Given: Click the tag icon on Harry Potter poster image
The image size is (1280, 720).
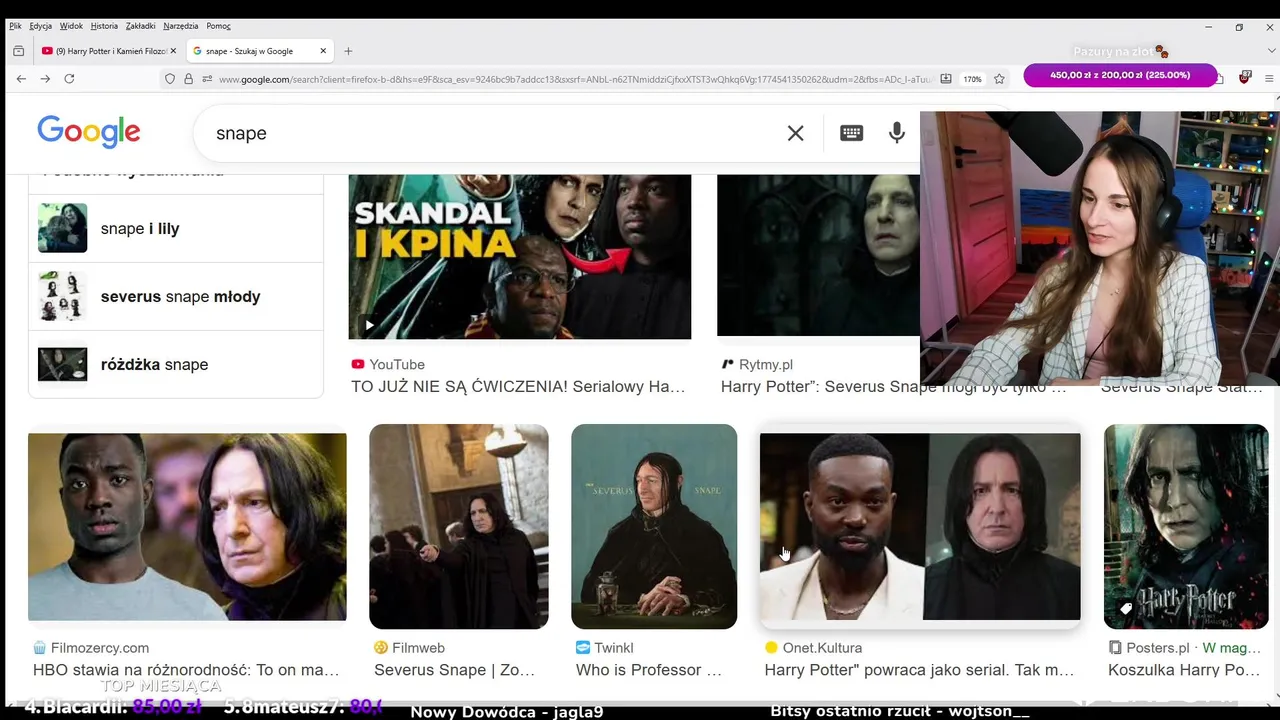Looking at the screenshot, I should click(1125, 608).
